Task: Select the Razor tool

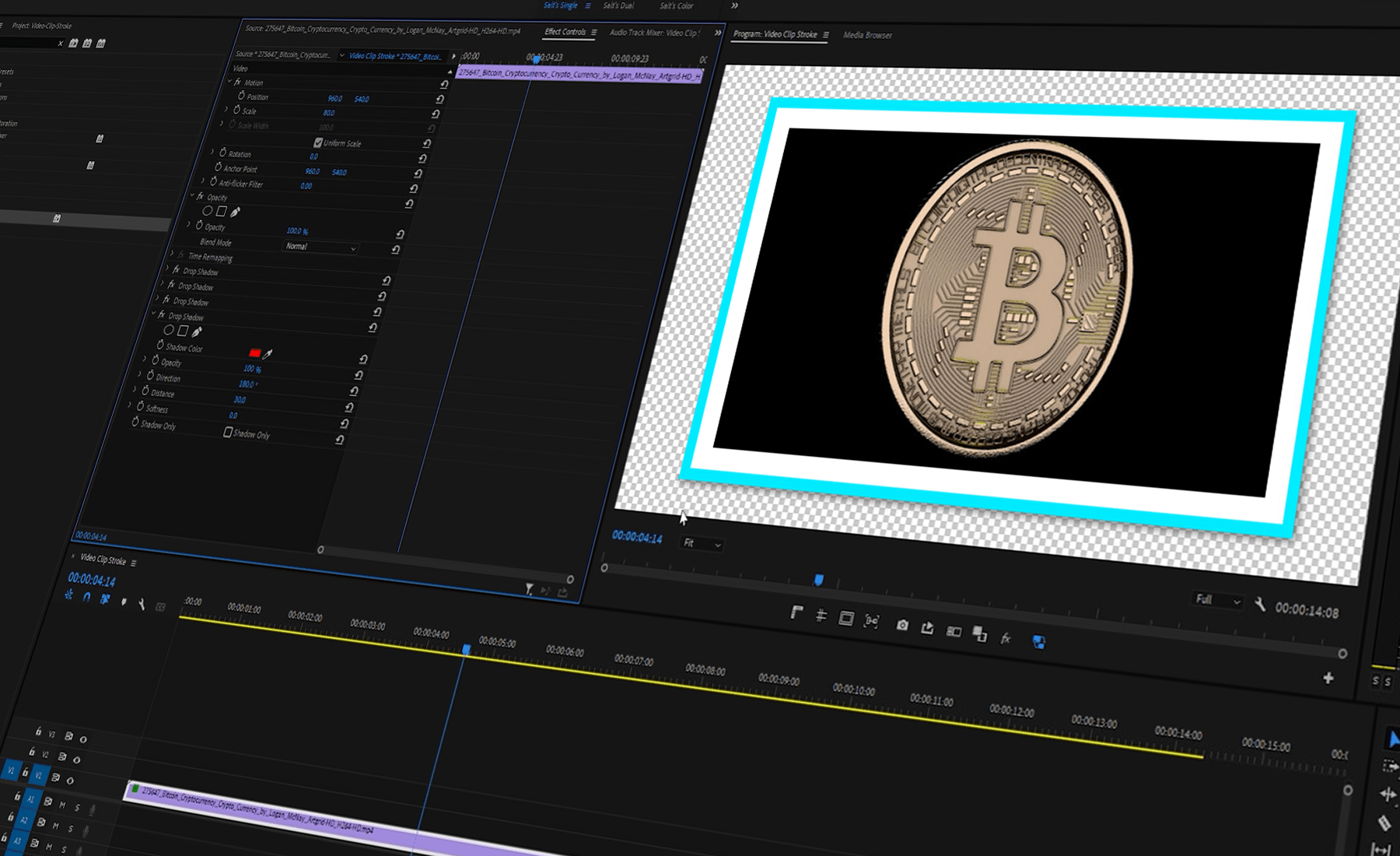Action: point(1384,823)
